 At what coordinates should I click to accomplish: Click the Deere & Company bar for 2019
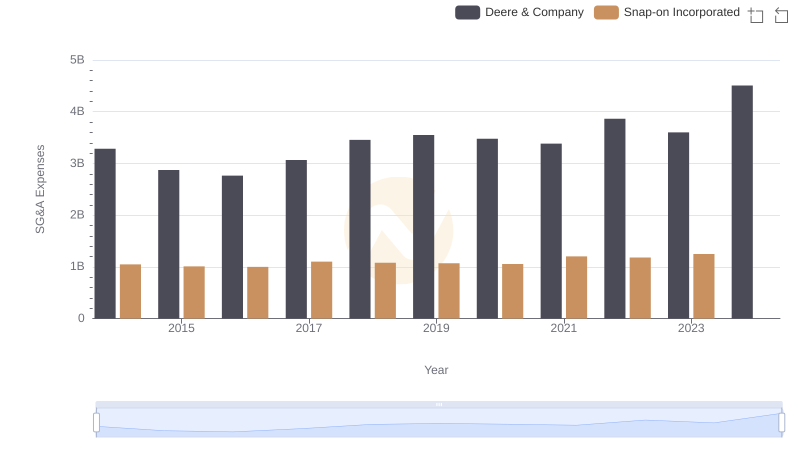423,227
